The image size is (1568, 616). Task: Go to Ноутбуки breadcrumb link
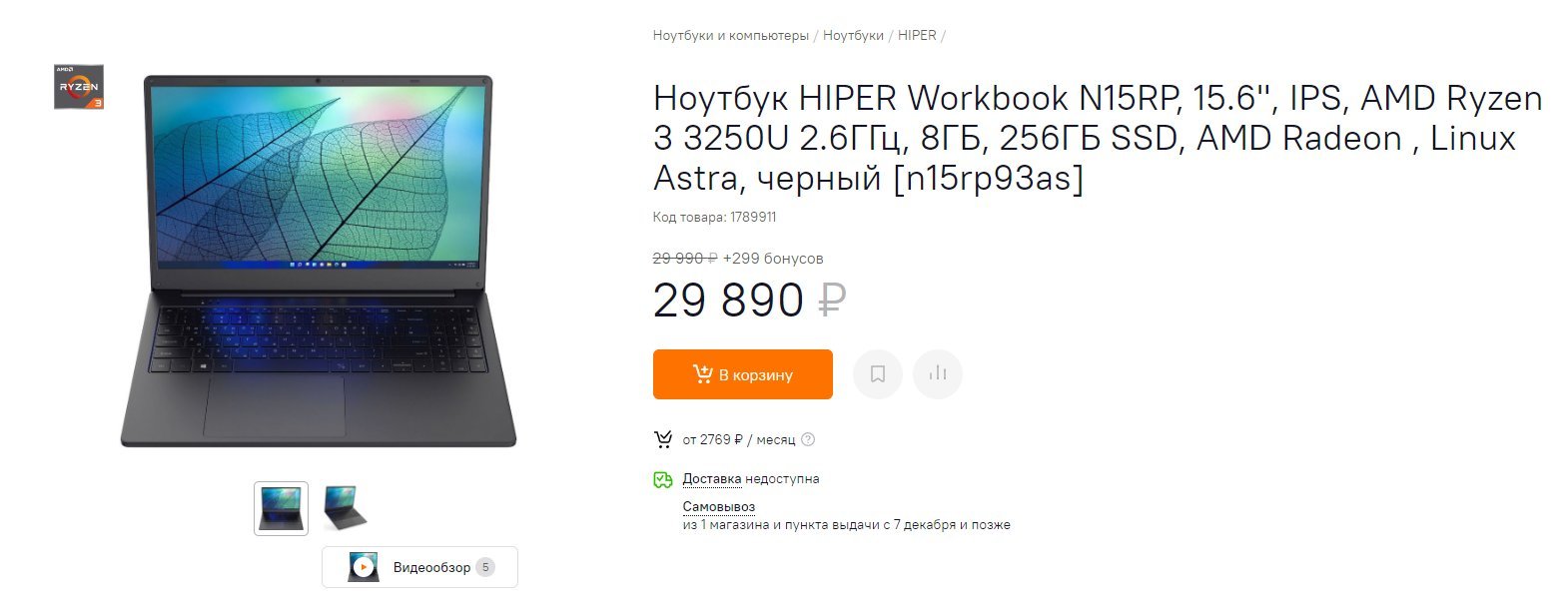853,35
